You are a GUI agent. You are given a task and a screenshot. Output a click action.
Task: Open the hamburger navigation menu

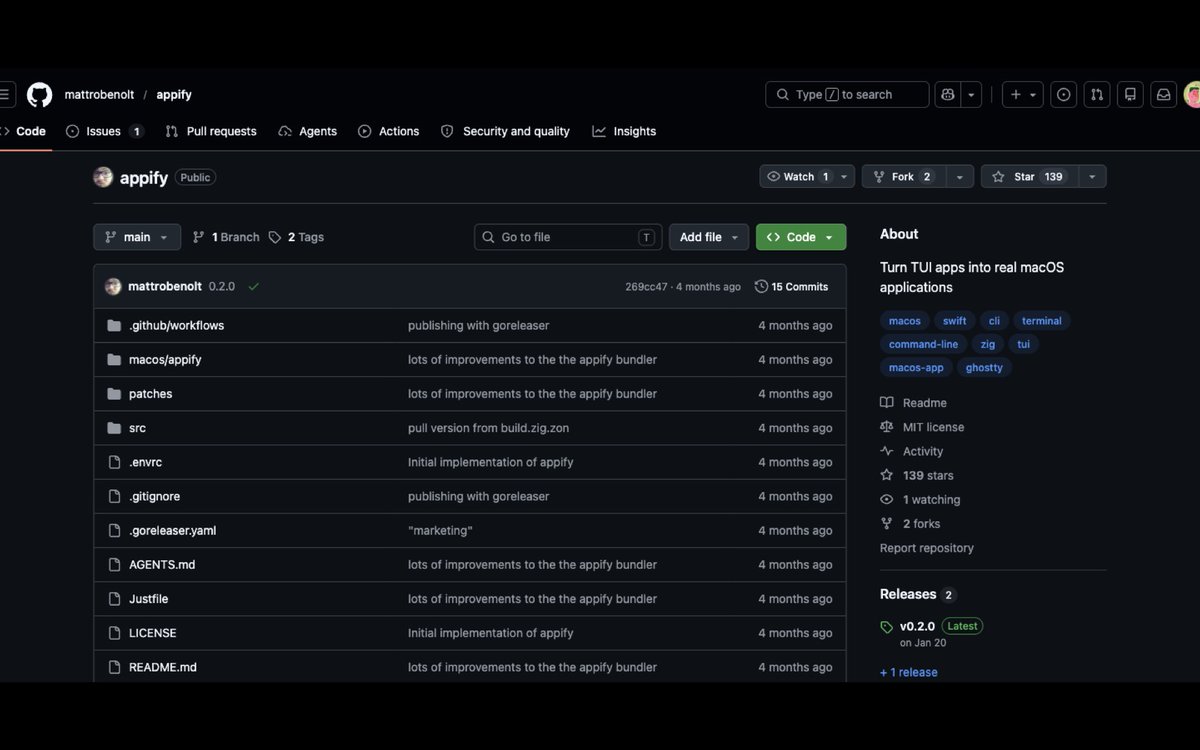coord(4,95)
